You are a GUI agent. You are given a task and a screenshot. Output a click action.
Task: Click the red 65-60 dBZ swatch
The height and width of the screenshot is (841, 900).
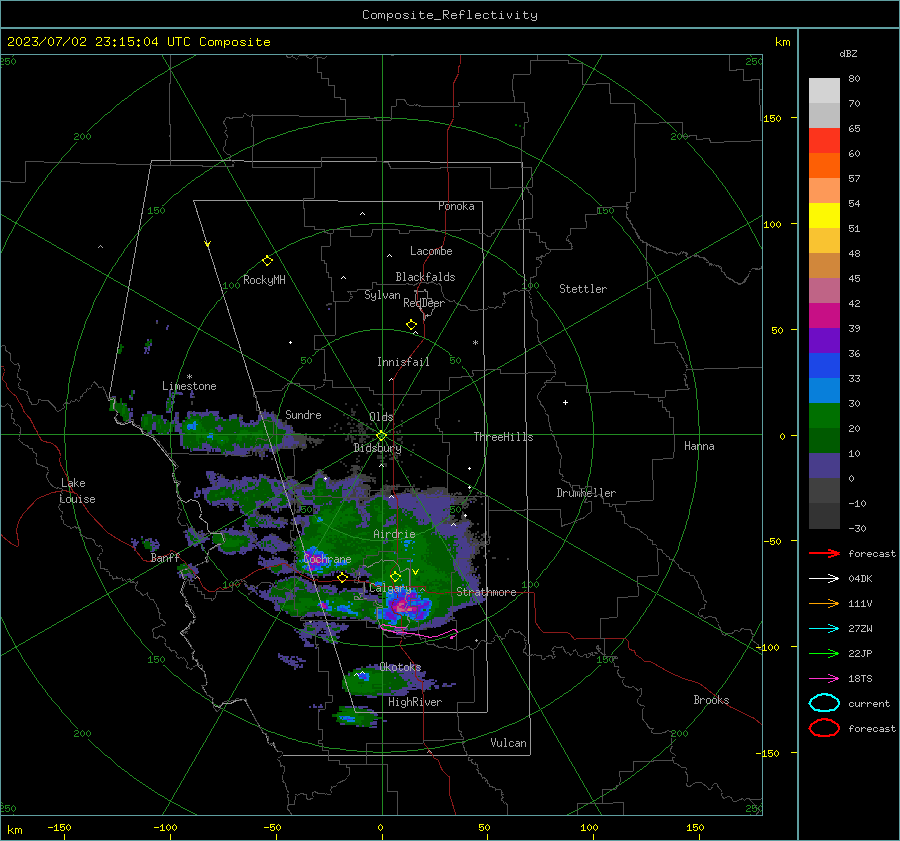coord(824,140)
